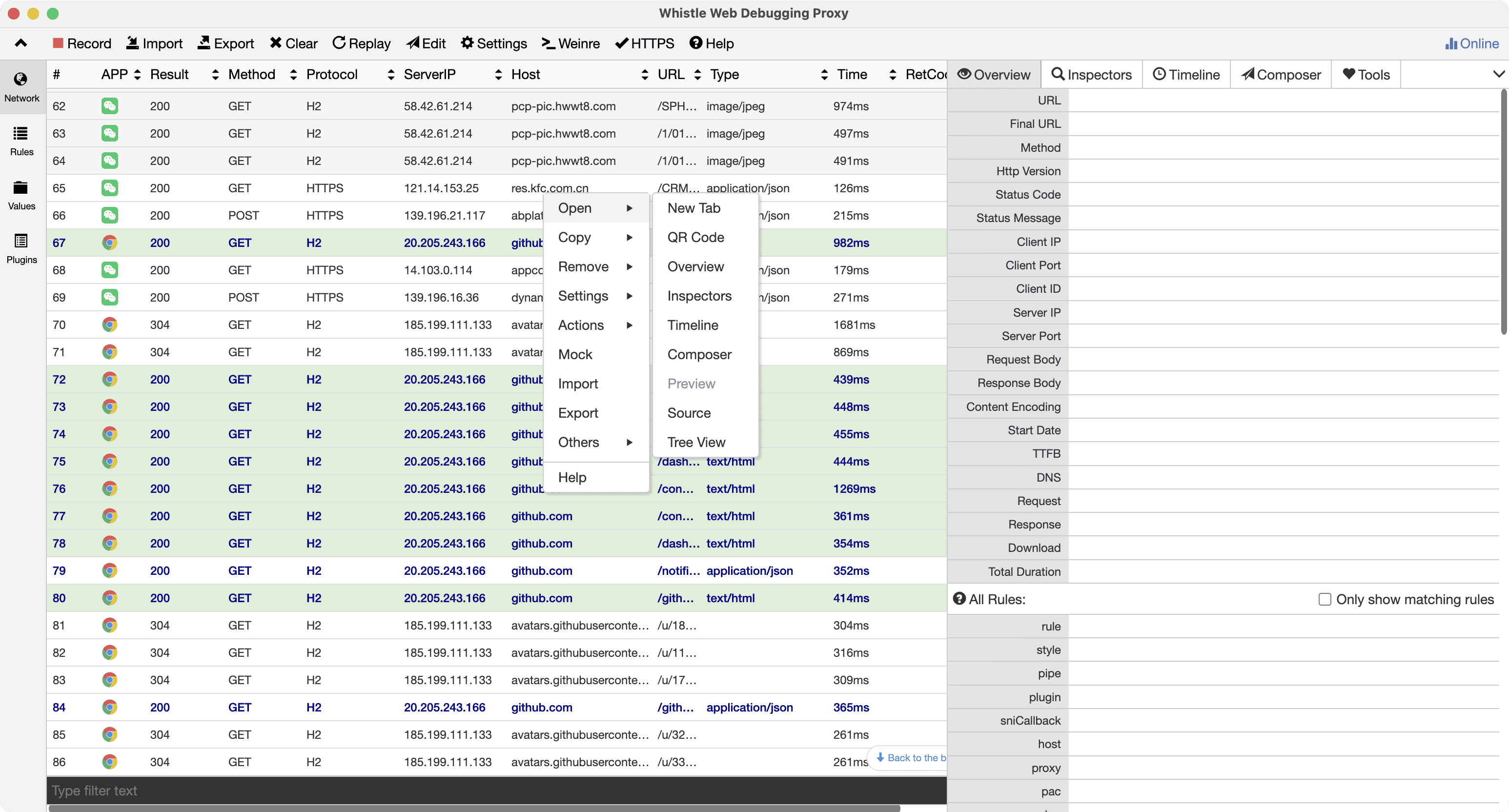
Task: Open the Plugins sidebar view
Action: pos(21,249)
